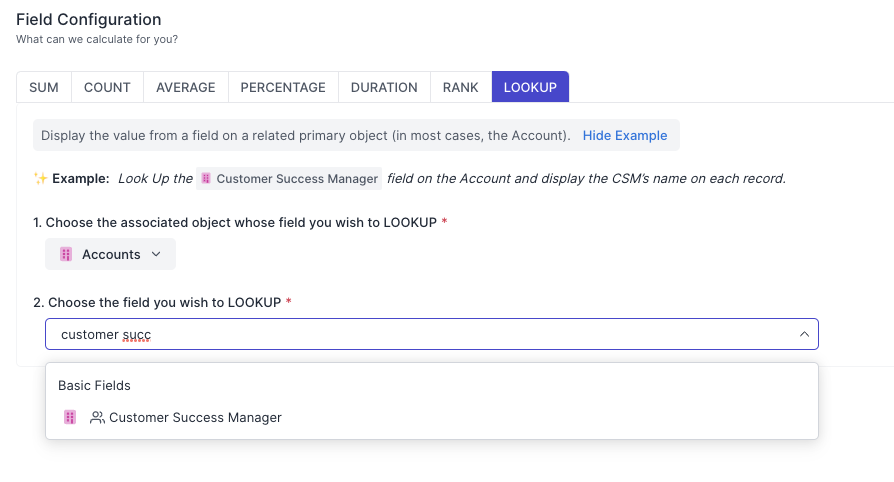Viewport: 894px width, 482px height.
Task: Click the pink building icon in Accounts button
Action: pyautogui.click(x=67, y=254)
